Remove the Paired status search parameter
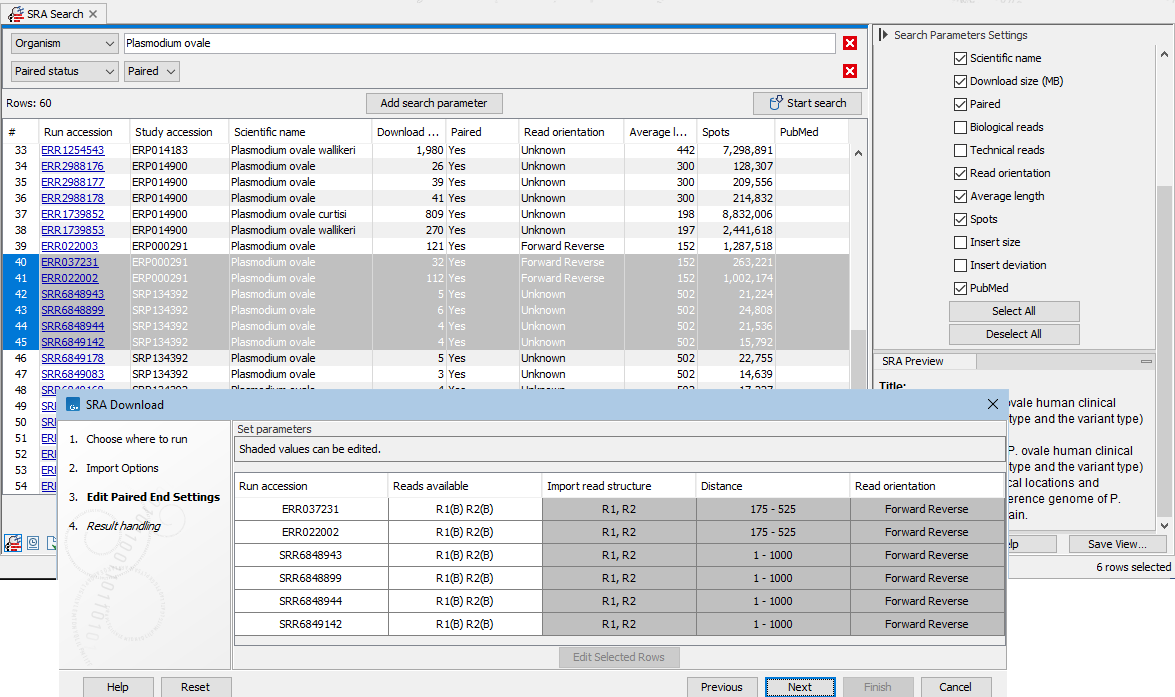Image resolution: width=1175 pixels, height=697 pixels. [850, 71]
